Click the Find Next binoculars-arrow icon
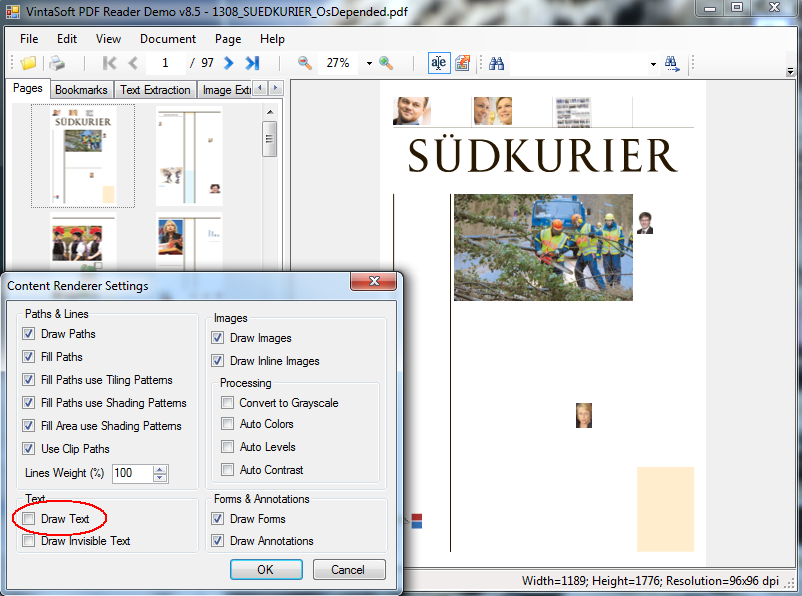The width and height of the screenshot is (802, 596). pos(673,63)
